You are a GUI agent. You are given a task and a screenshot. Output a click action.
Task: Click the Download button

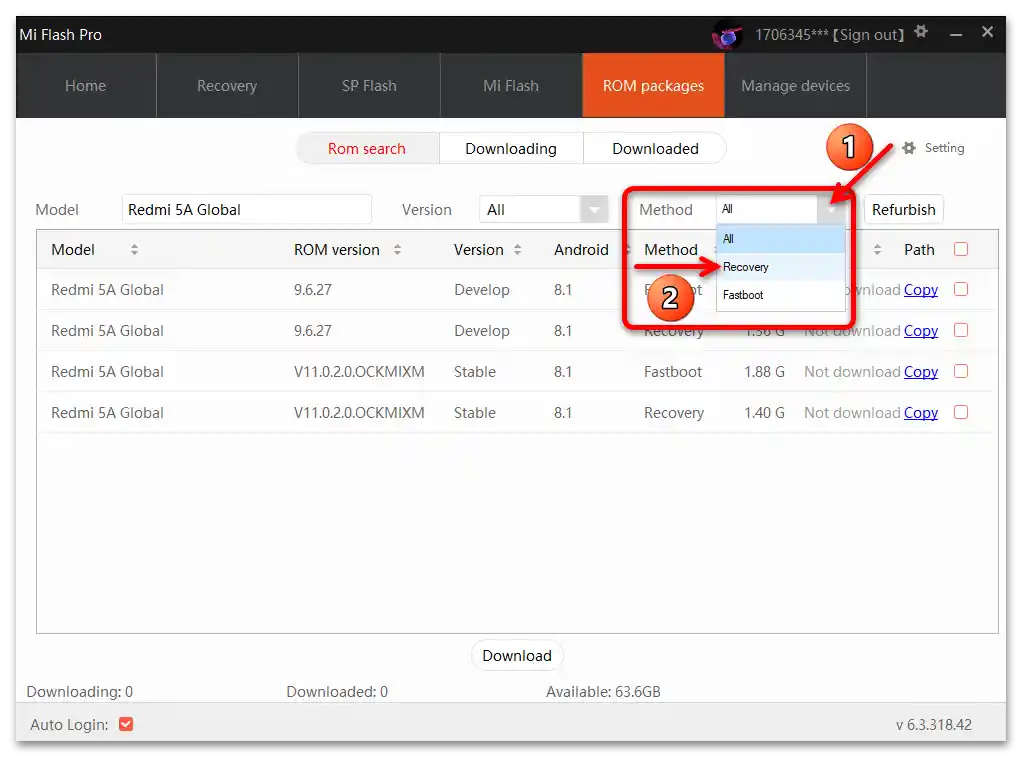(517, 655)
